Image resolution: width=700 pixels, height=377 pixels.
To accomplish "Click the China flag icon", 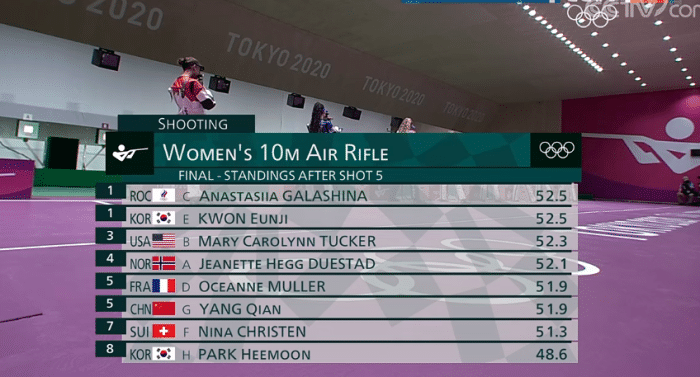I will tap(163, 309).
